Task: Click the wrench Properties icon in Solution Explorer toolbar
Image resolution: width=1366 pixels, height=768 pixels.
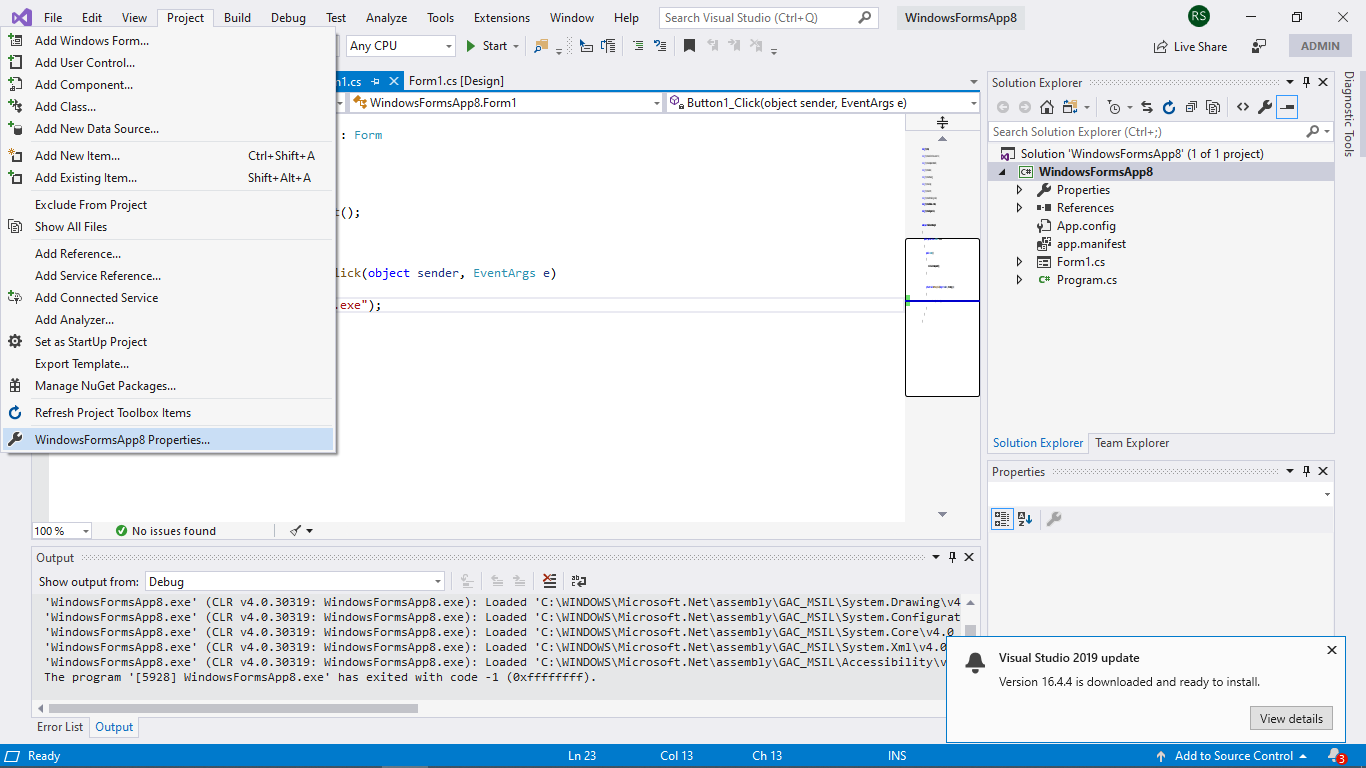Action: (x=1264, y=107)
